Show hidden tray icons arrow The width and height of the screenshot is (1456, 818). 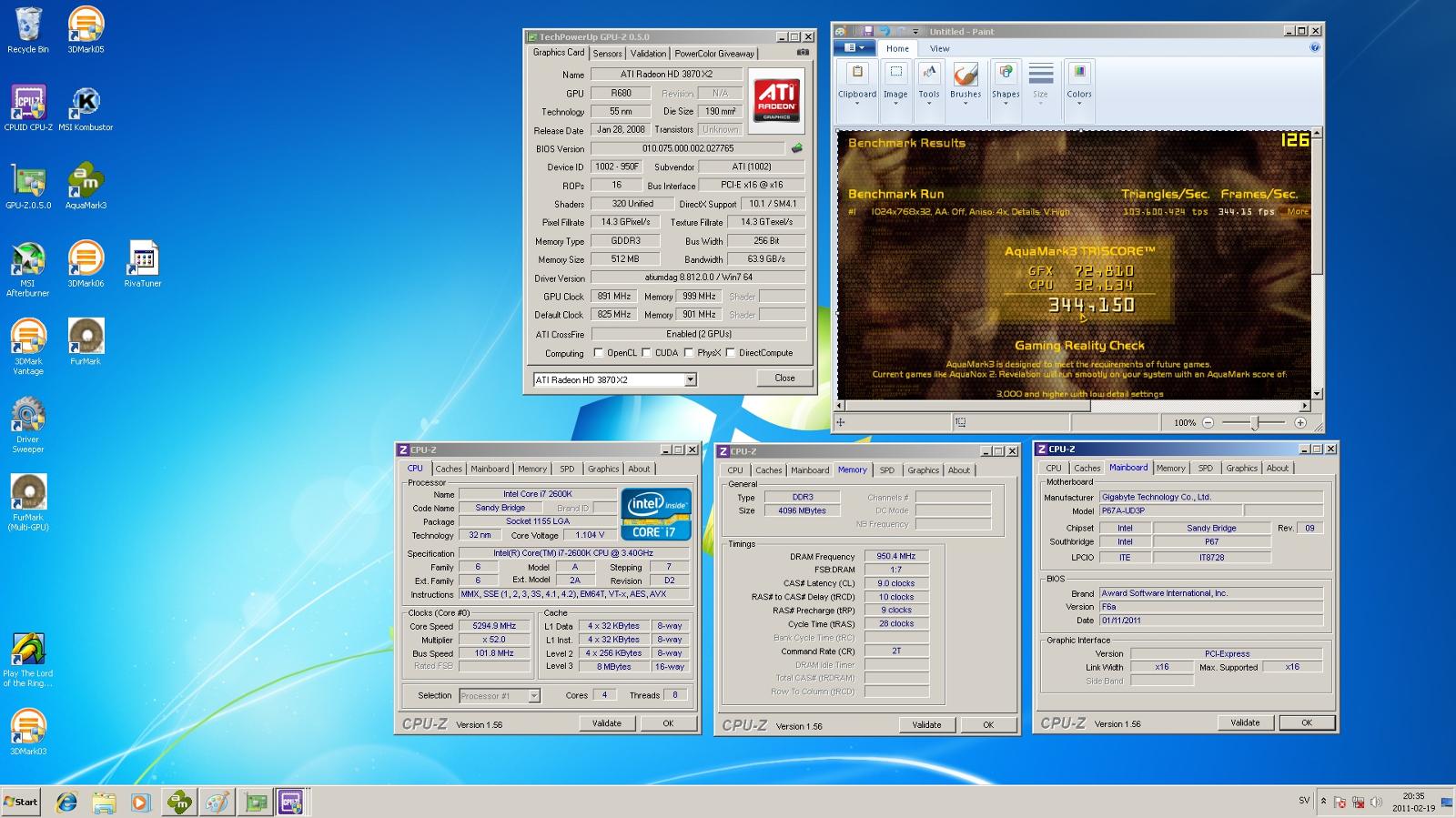click(1323, 802)
